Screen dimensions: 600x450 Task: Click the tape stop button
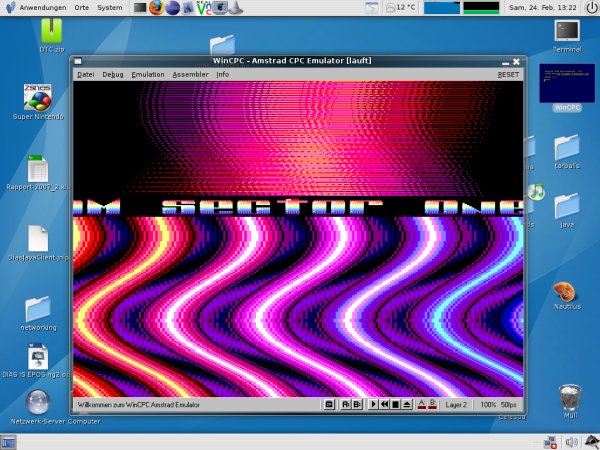point(396,404)
